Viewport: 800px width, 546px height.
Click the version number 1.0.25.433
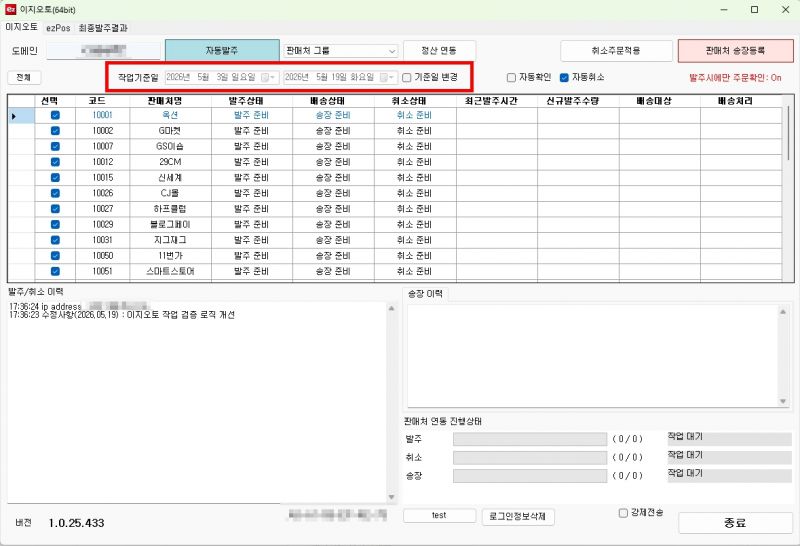click(77, 523)
